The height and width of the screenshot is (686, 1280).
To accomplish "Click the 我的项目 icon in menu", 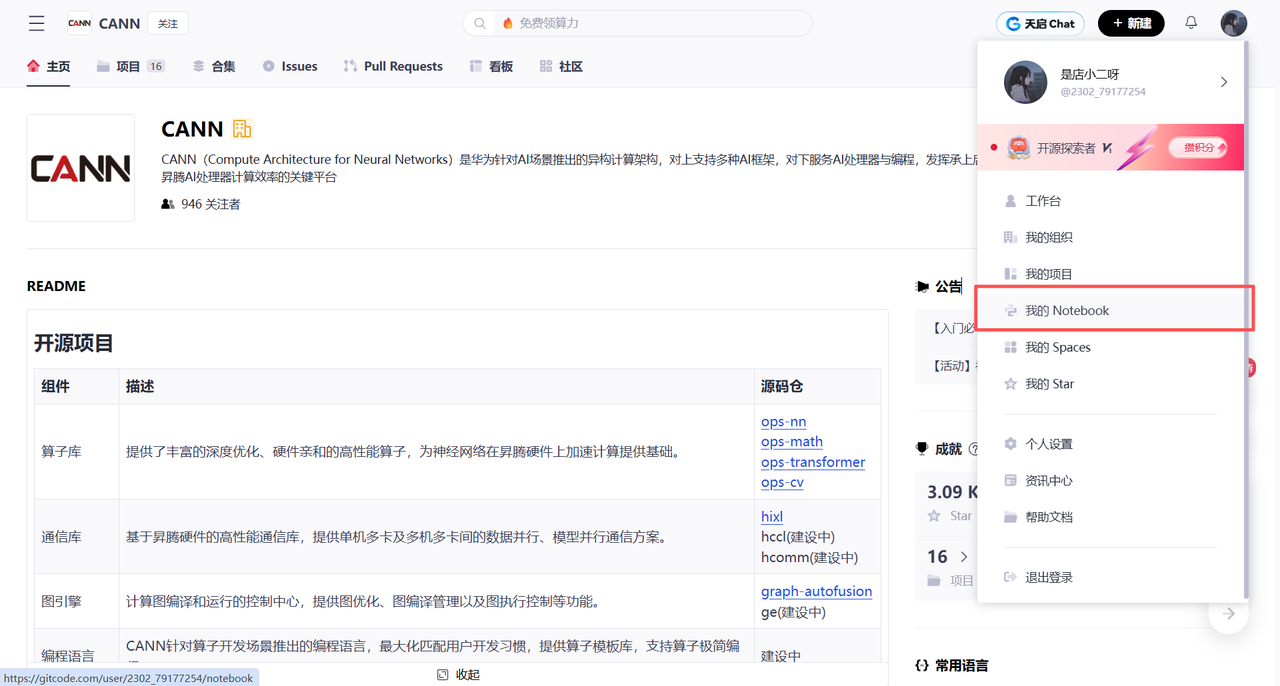I will point(1010,274).
